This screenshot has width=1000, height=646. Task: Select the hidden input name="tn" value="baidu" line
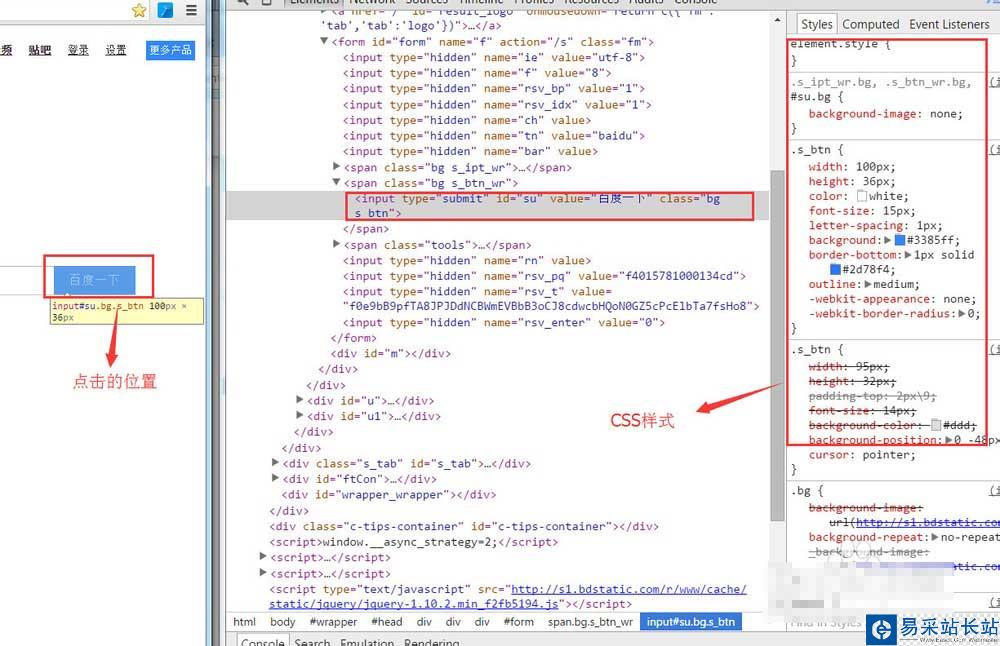tap(494, 136)
